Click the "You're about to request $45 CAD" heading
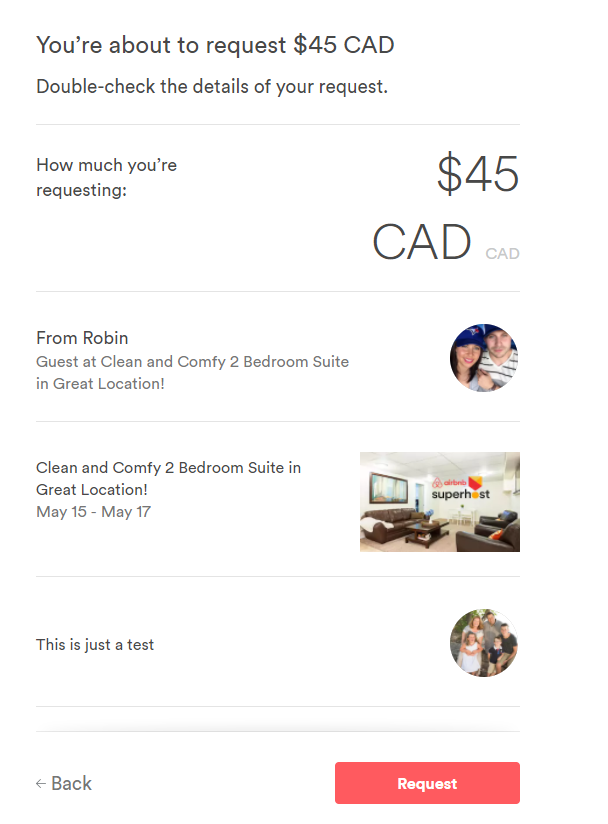The image size is (608, 824). coord(215,45)
